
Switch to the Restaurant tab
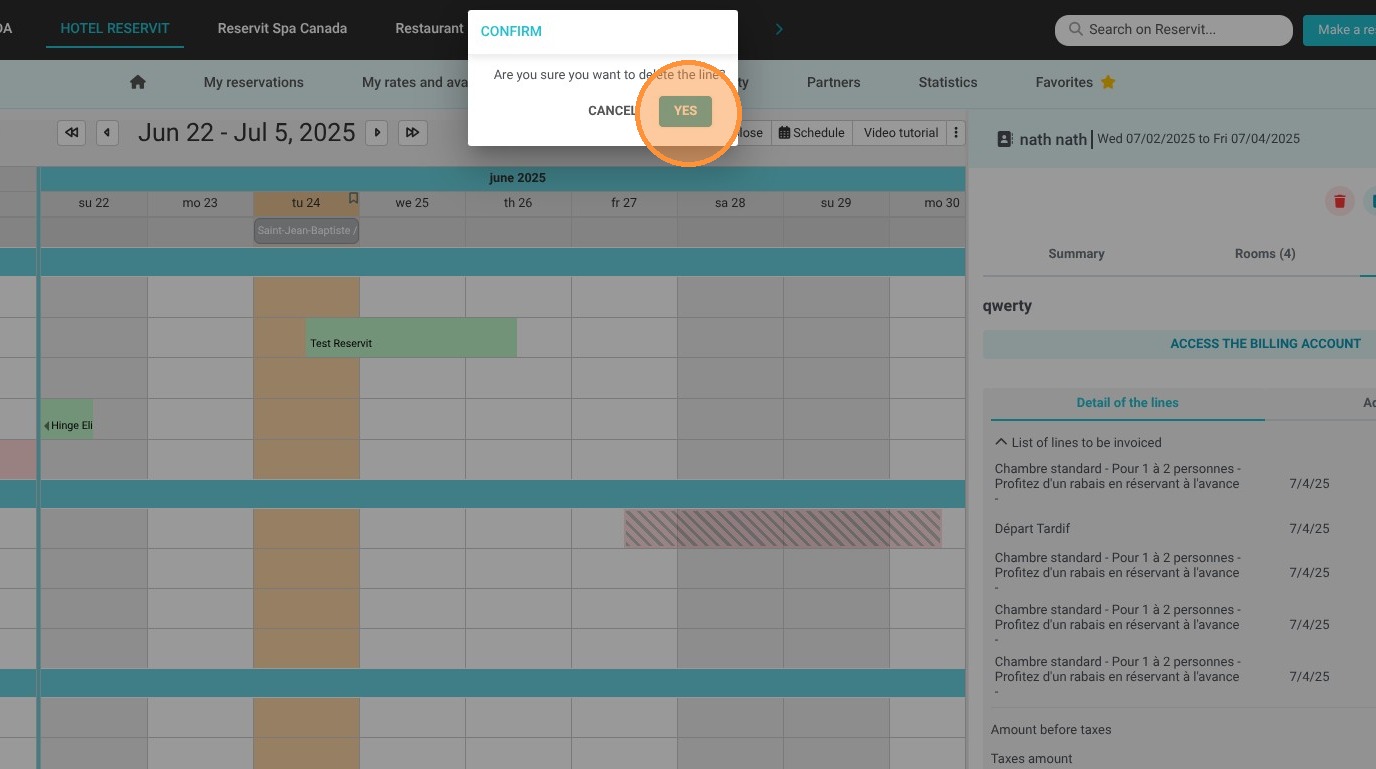[x=429, y=28]
